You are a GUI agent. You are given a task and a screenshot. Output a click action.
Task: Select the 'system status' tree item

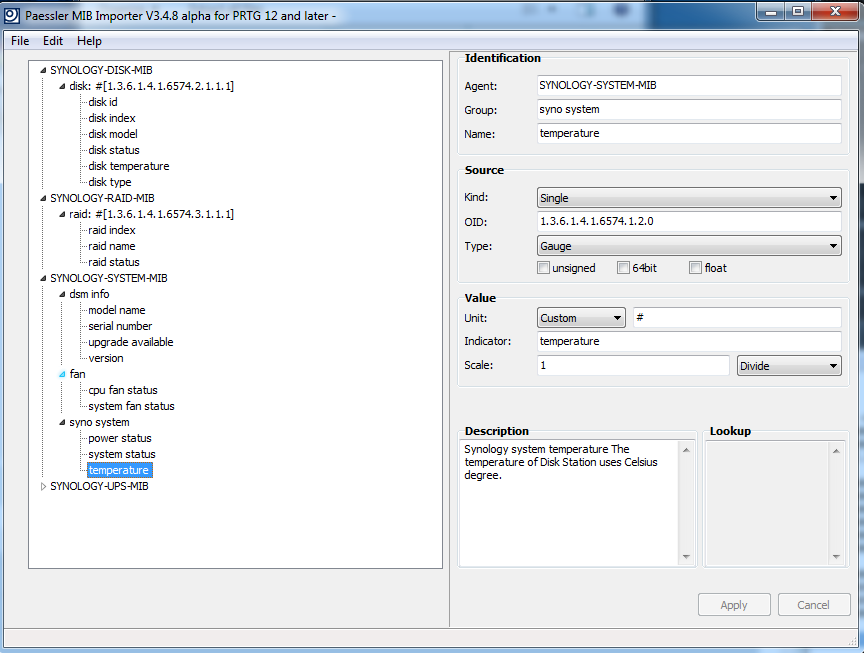tap(122, 454)
